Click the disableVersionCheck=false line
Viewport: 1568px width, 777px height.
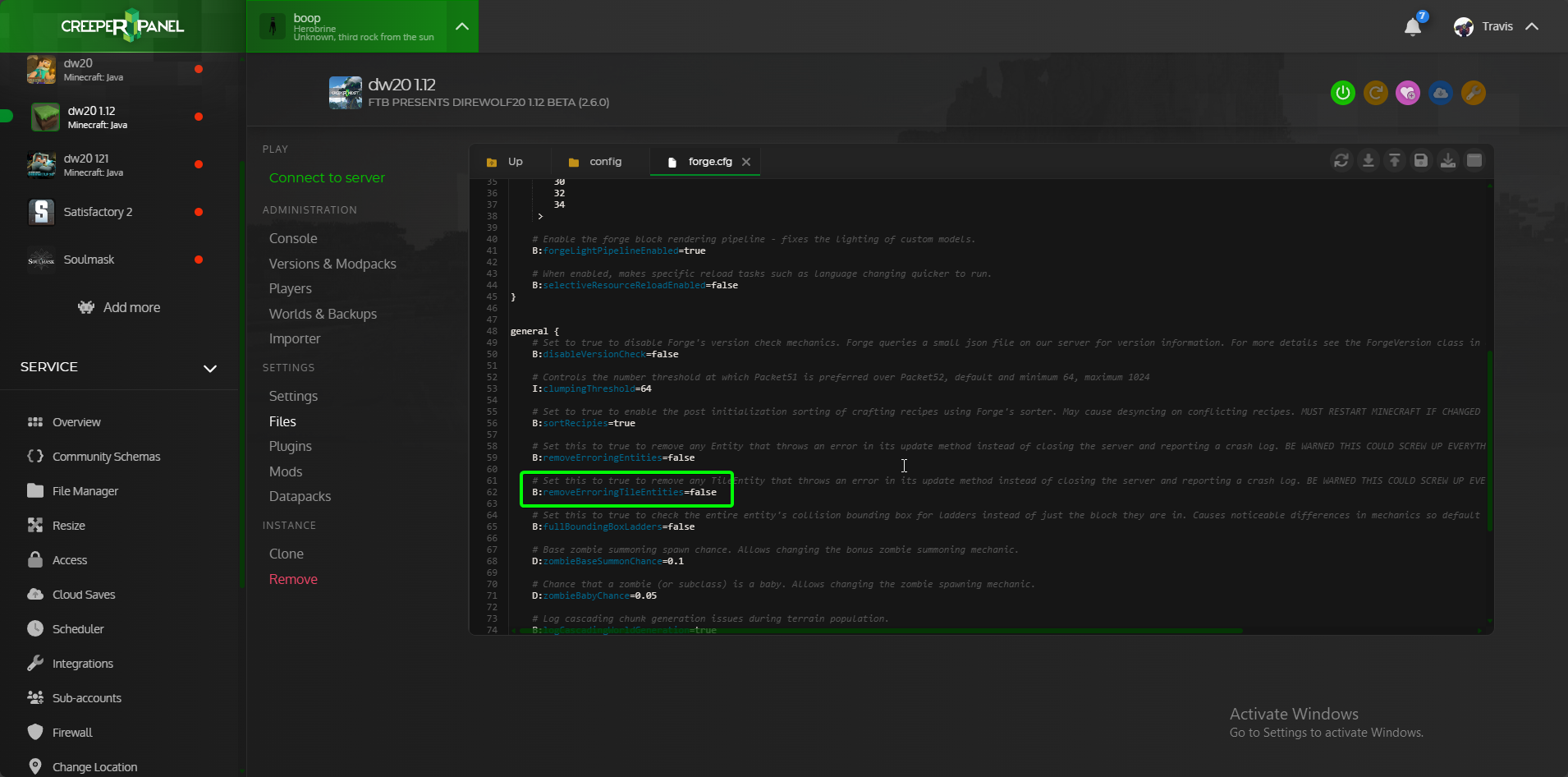pyautogui.click(x=605, y=354)
